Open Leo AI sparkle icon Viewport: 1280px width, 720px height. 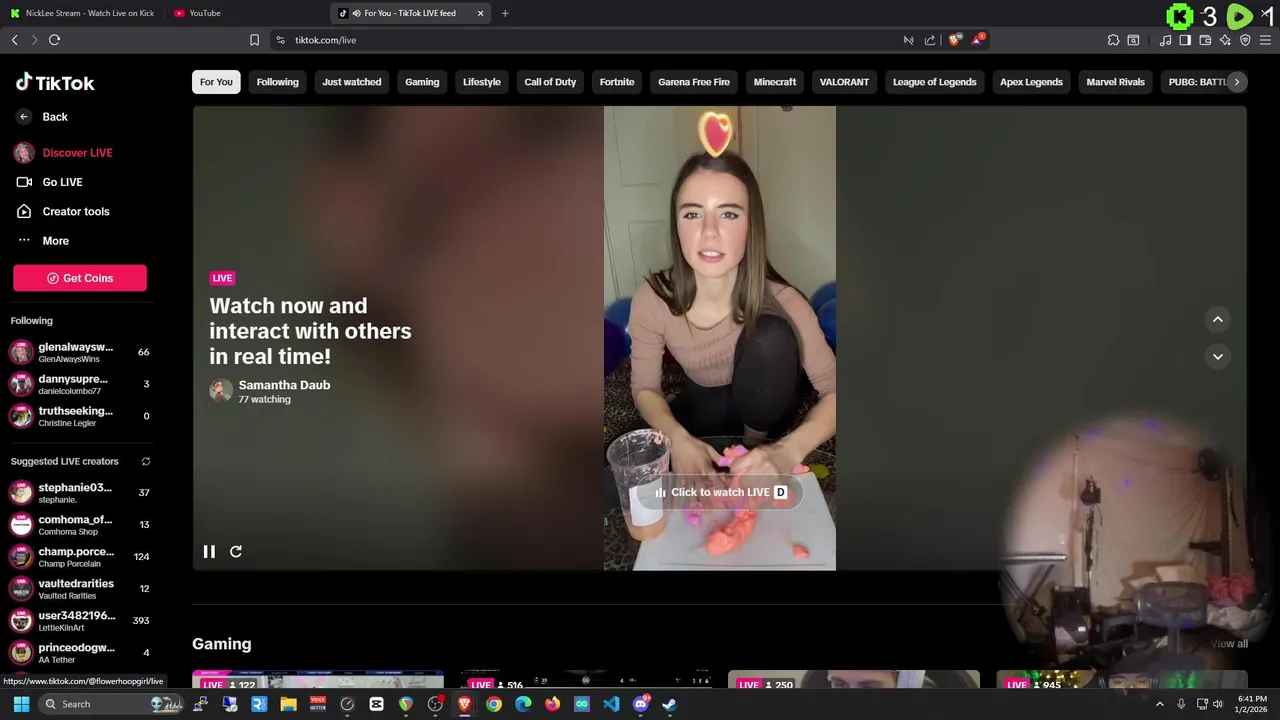pos(1225,40)
